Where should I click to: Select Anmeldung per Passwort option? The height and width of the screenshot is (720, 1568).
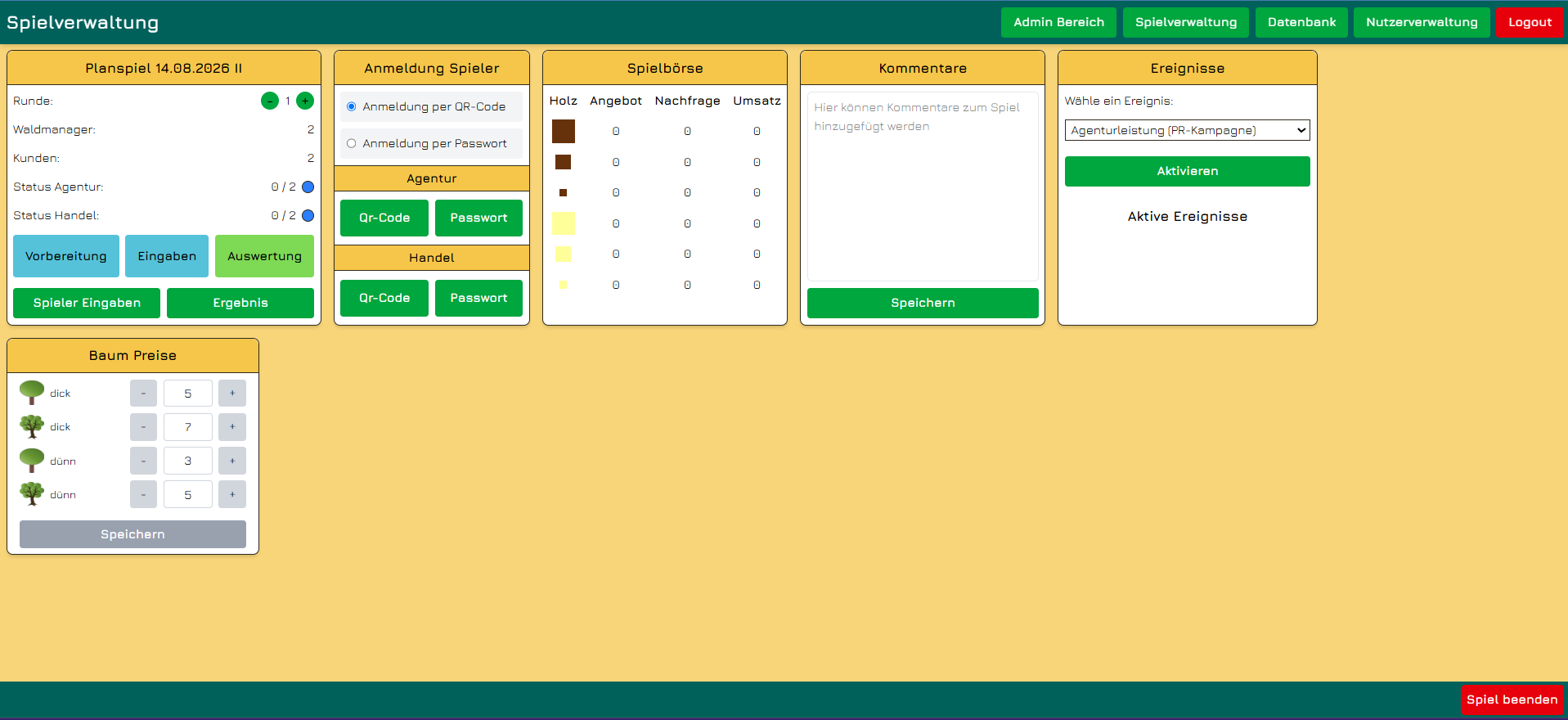352,143
